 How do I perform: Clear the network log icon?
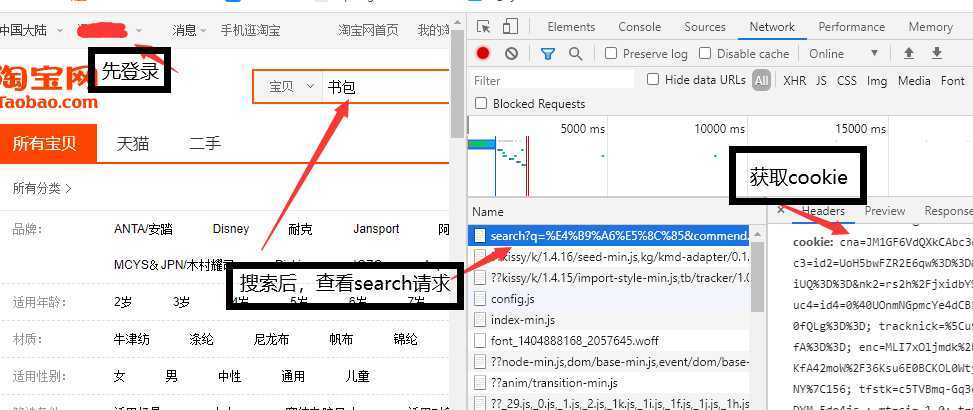(x=511, y=53)
